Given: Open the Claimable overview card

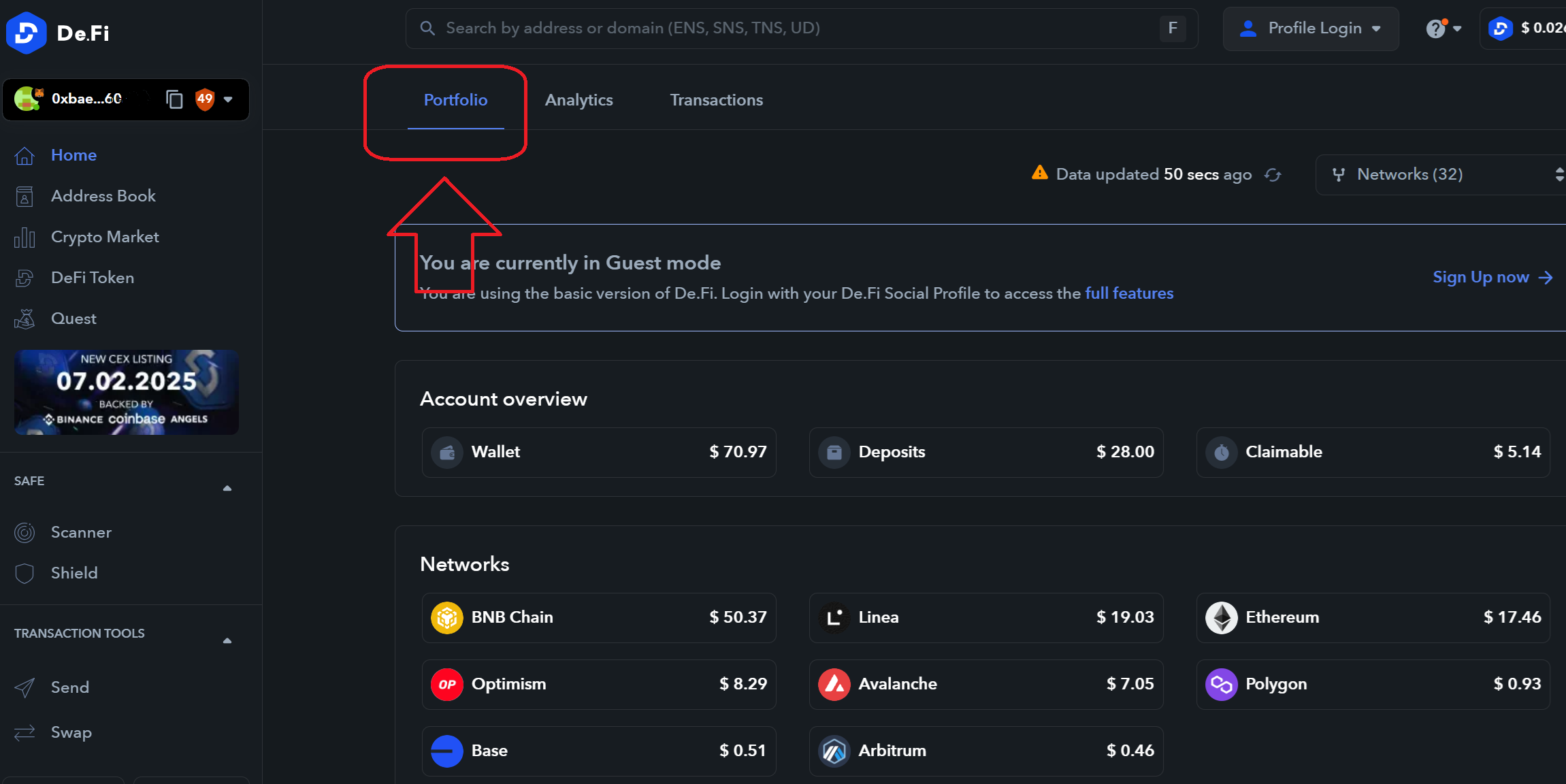Looking at the screenshot, I should 1373,453.
